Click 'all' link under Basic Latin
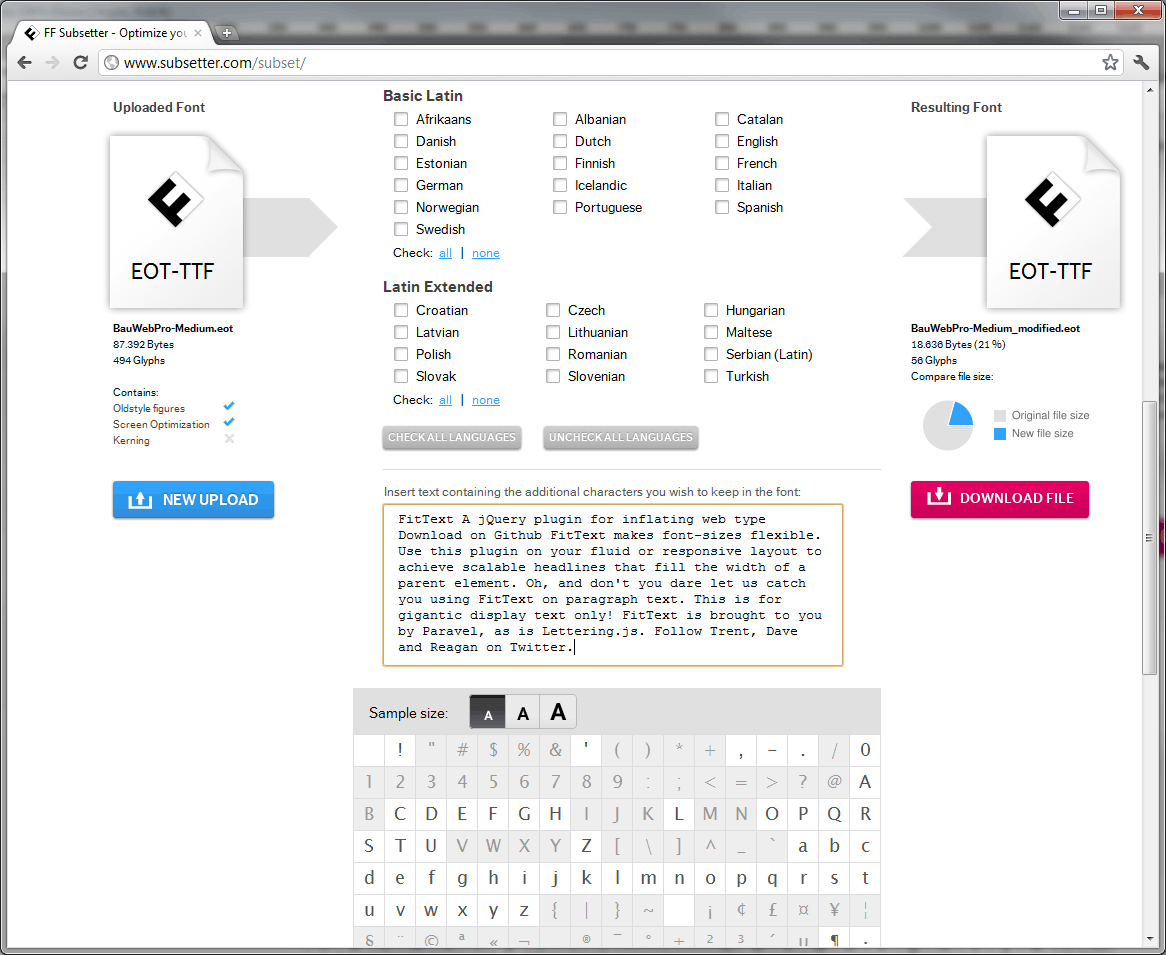The image size is (1166, 955). point(445,253)
